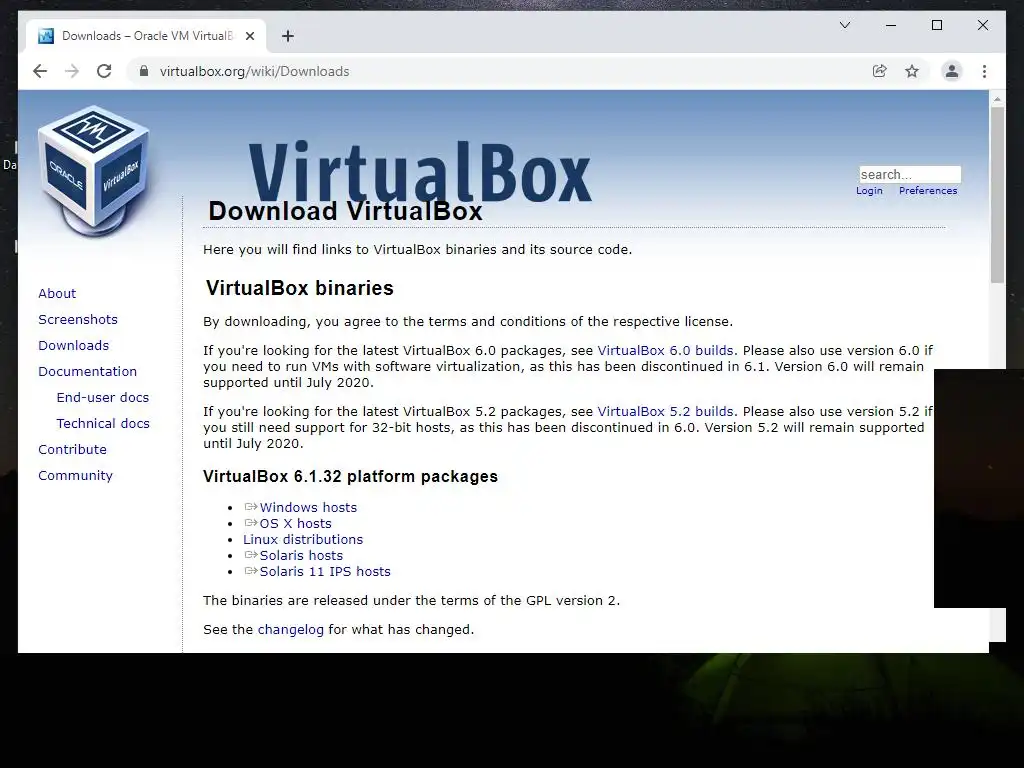Click the scrollbar up arrow
Screen dimensions: 1024x768
997,99
